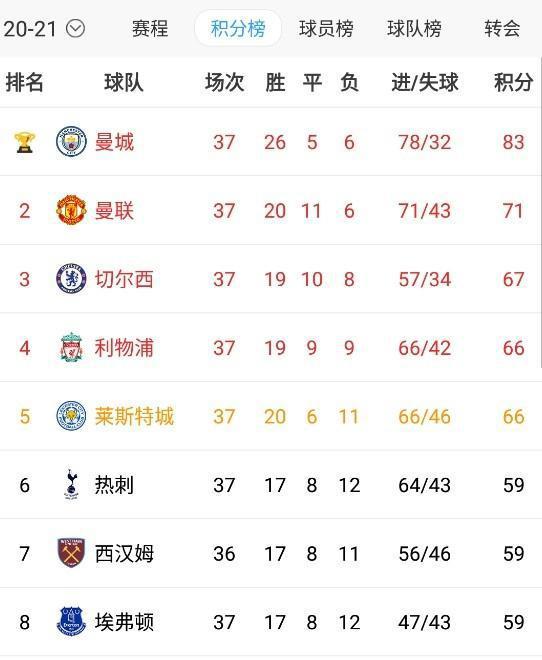Click the Everton club crest

[71, 621]
